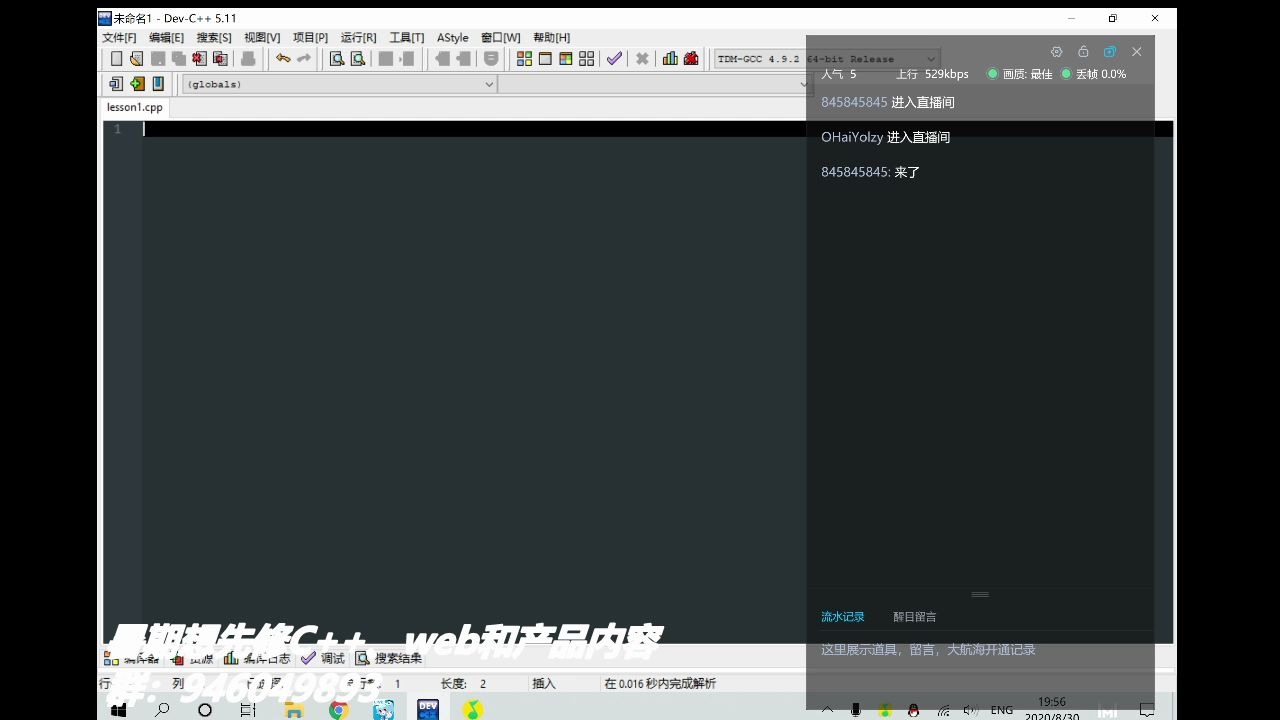
Task: Click the Replace magnifier icon
Action: pos(358,59)
